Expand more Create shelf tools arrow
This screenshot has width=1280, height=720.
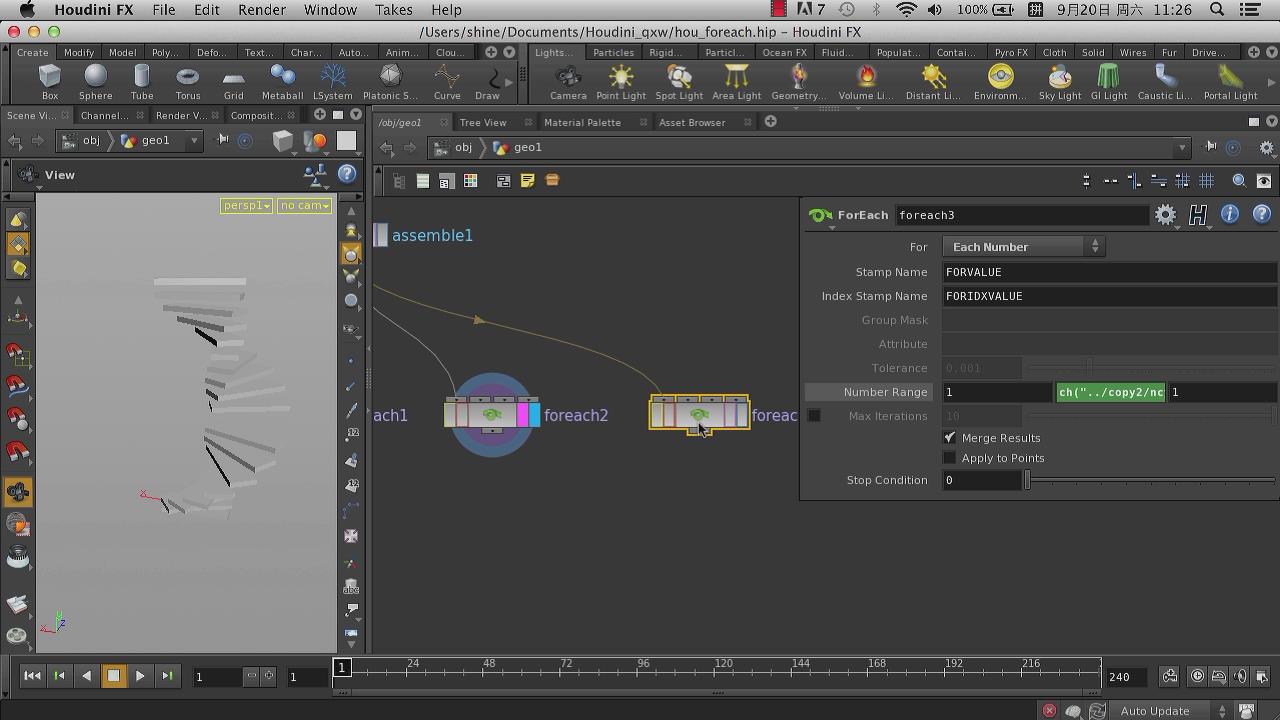tap(509, 82)
